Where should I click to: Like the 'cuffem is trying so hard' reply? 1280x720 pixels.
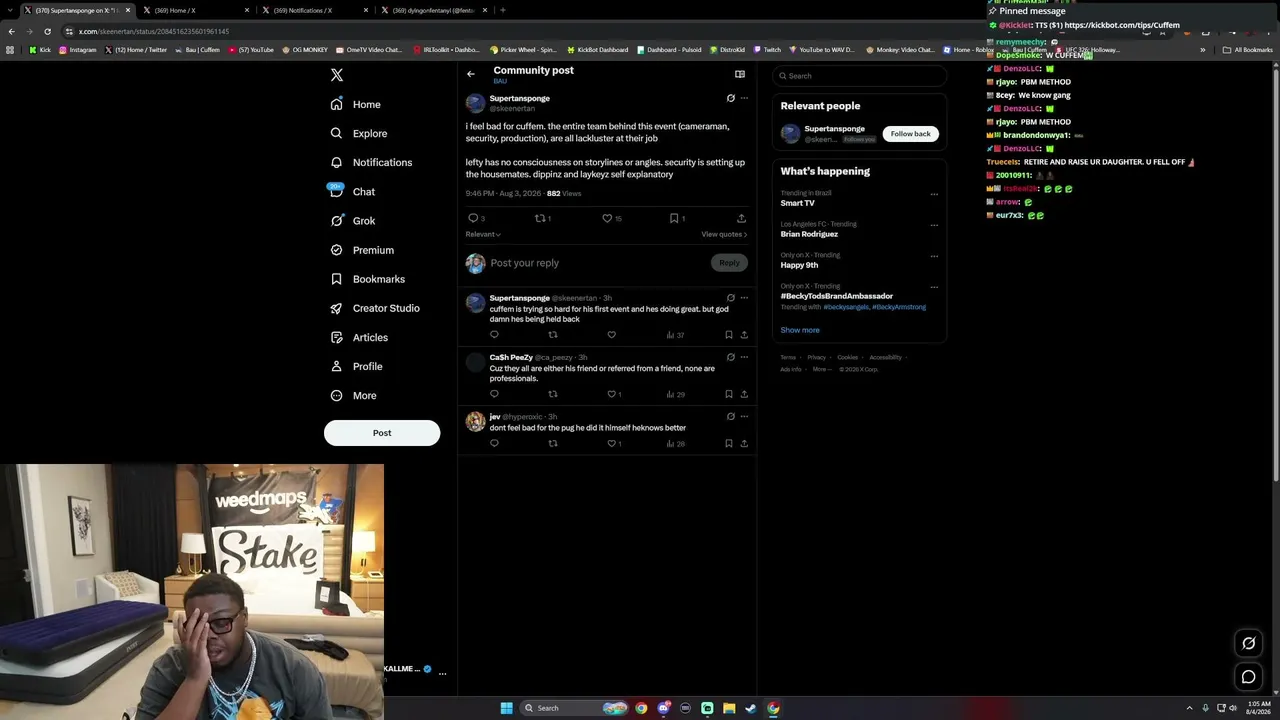pyautogui.click(x=611, y=335)
